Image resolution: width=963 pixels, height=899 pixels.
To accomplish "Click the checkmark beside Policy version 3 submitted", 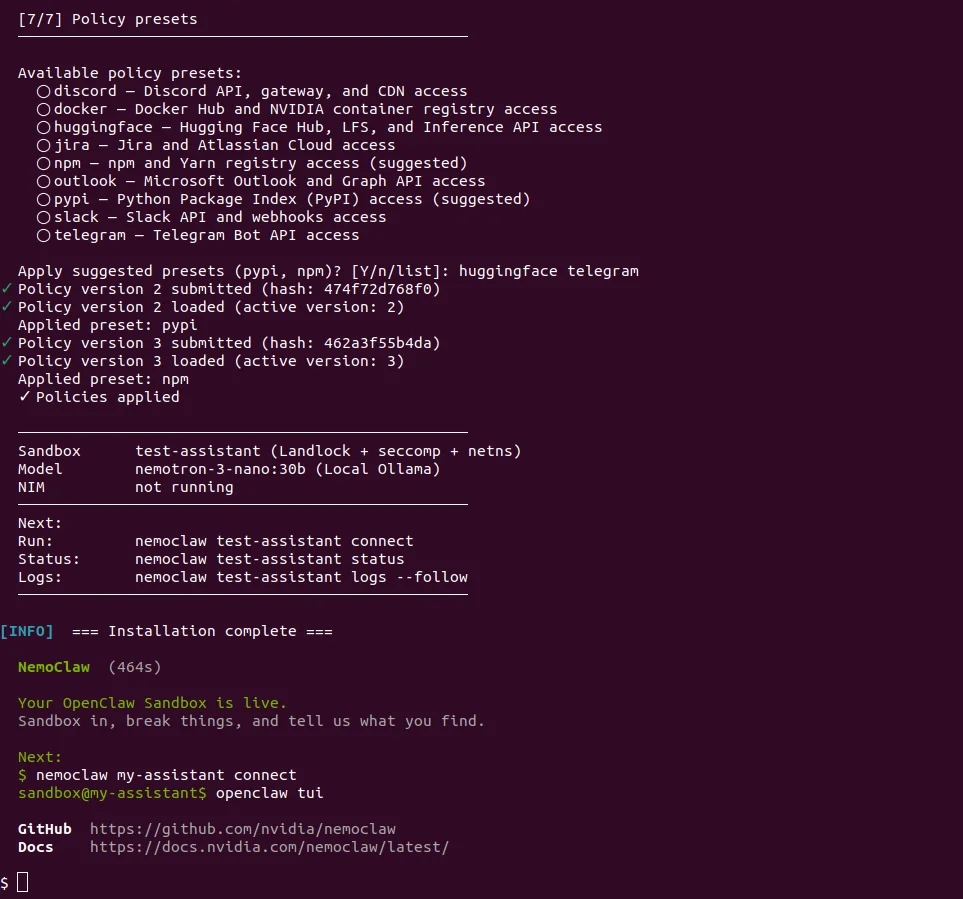I will tap(7, 343).
